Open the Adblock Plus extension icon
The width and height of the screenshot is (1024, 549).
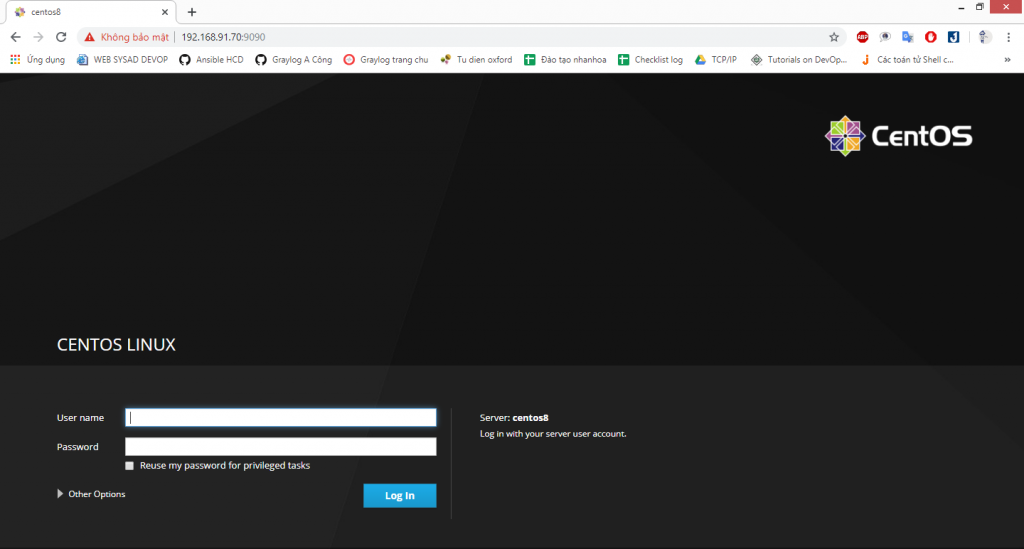point(863,37)
